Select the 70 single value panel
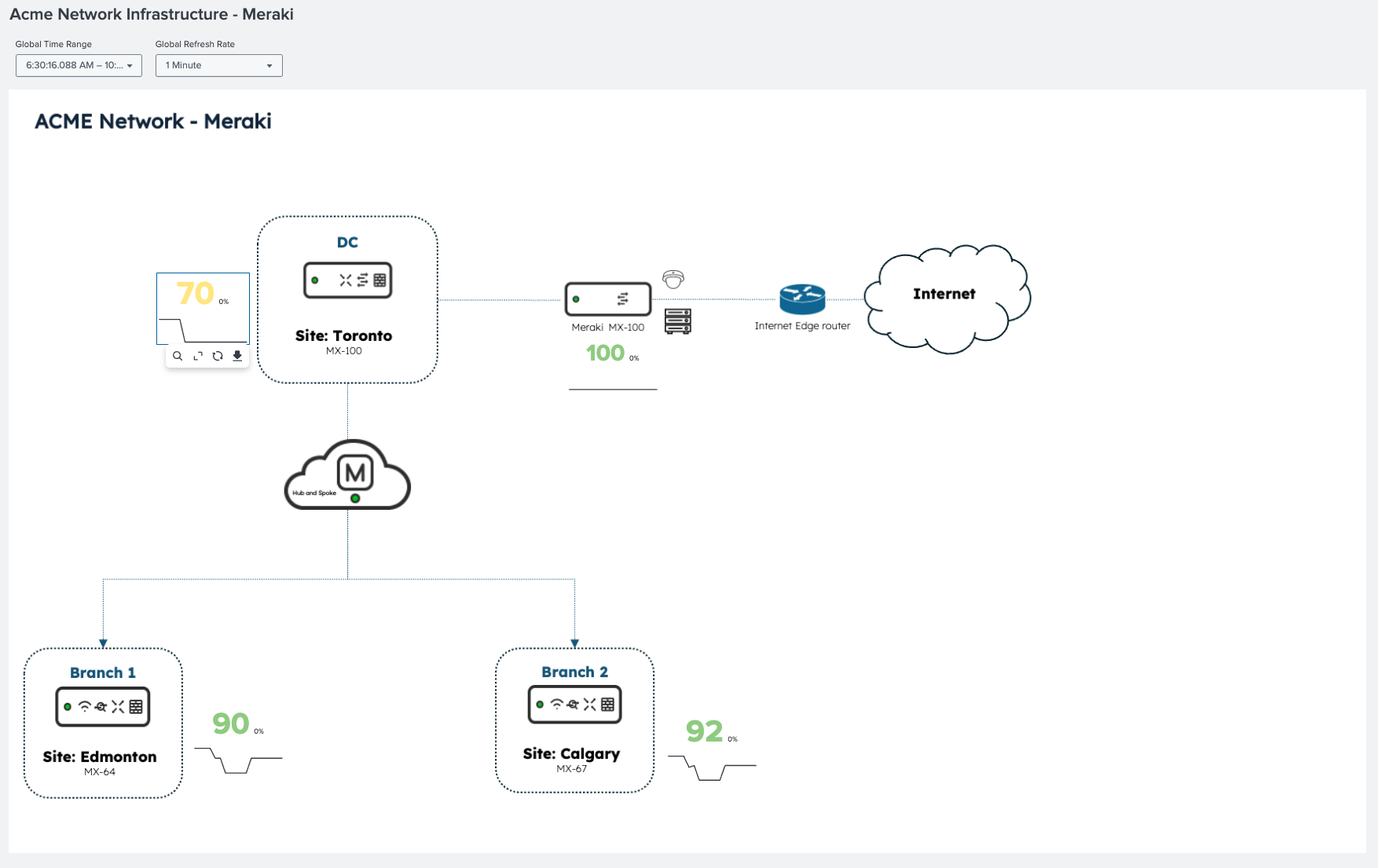Screen dimensions: 1378x868 pyautogui.click(x=203, y=308)
